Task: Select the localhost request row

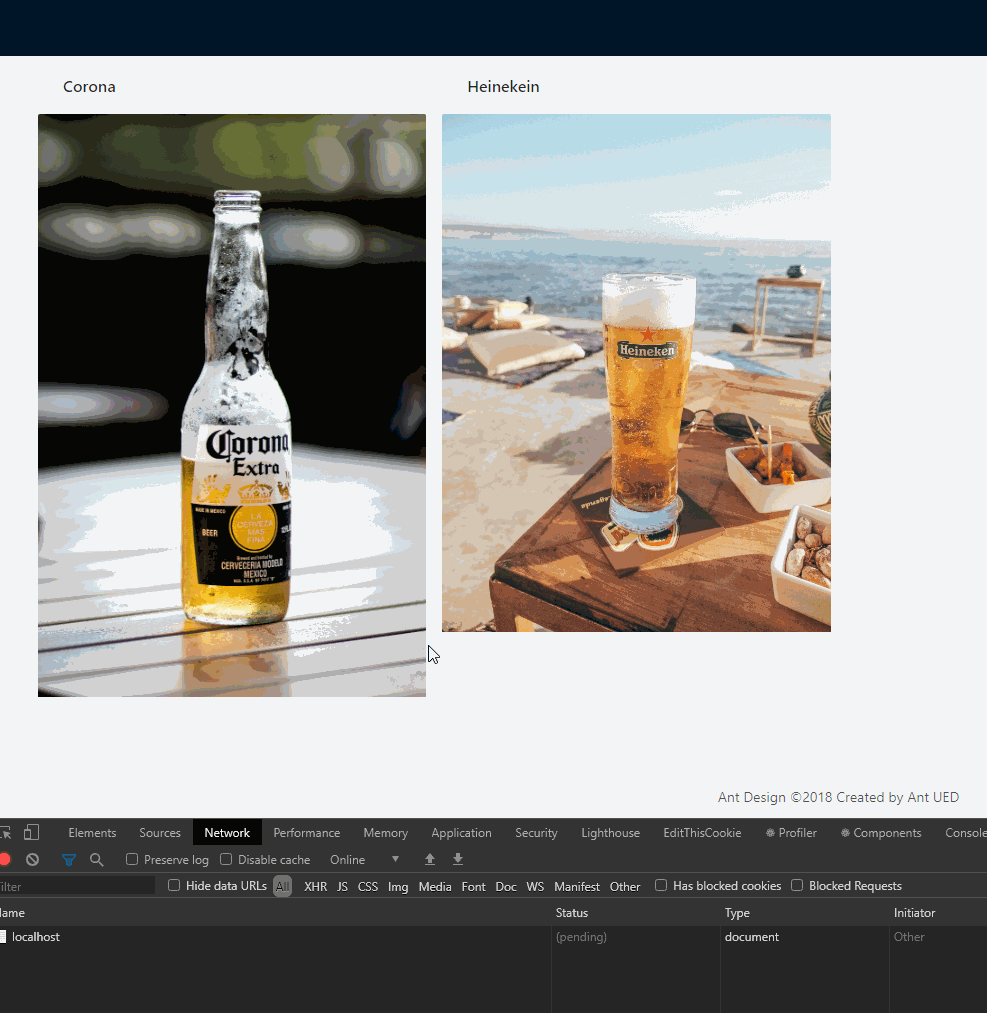Action: coord(494,937)
